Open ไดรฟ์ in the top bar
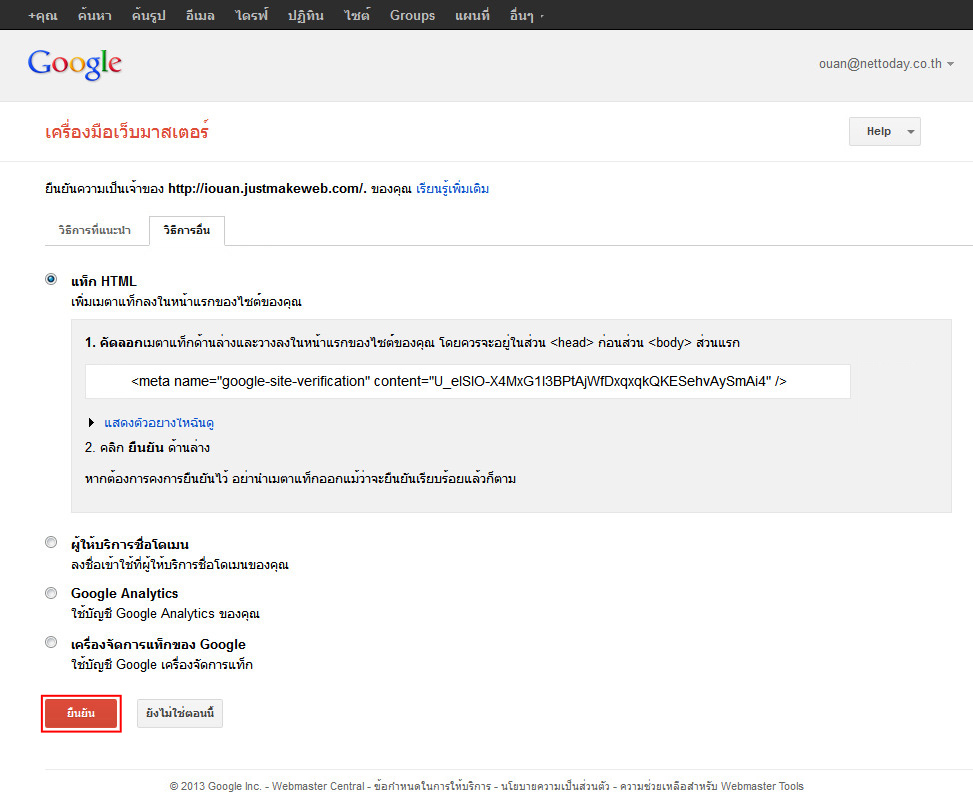The image size is (973, 796). tap(251, 16)
